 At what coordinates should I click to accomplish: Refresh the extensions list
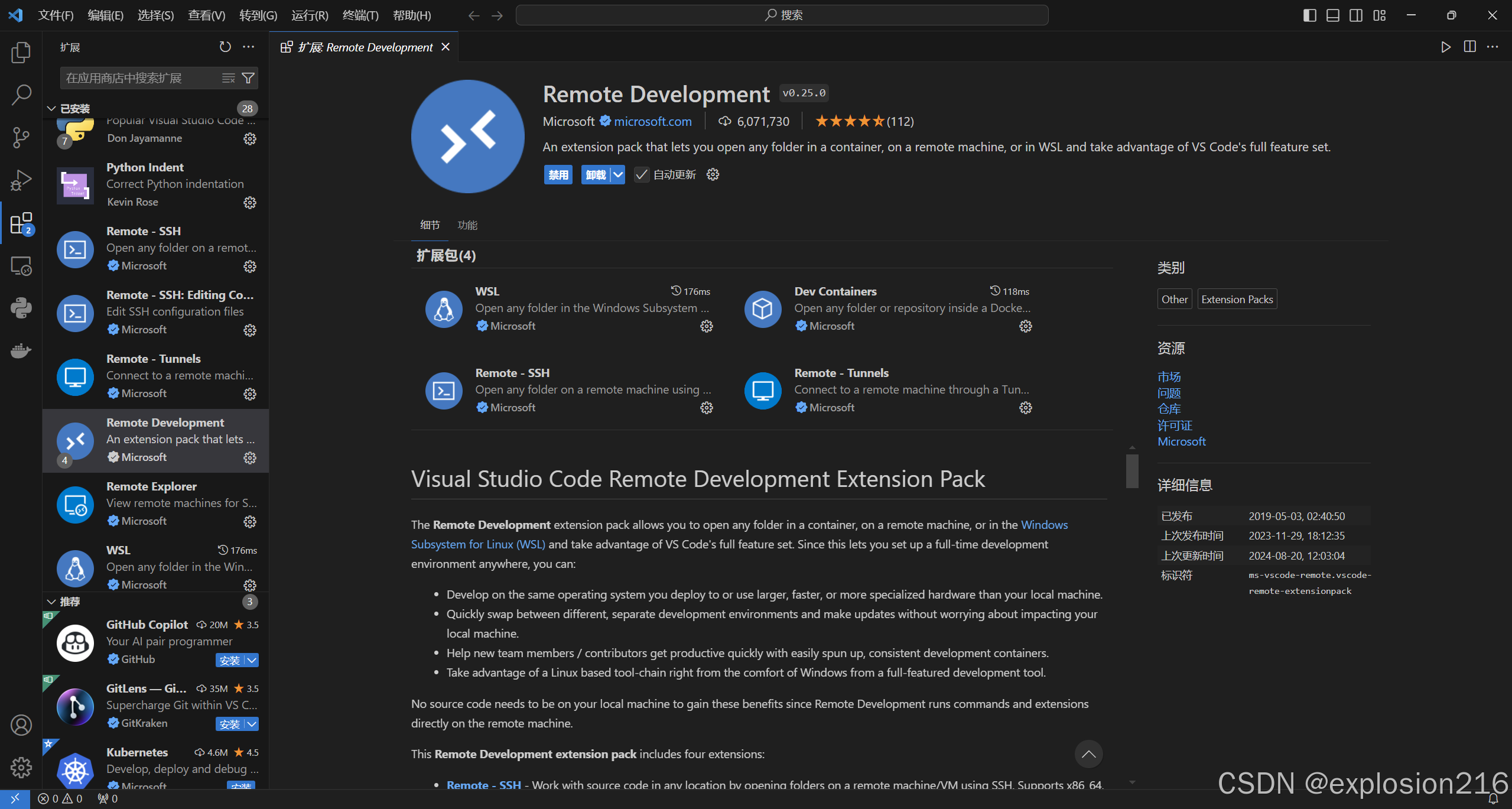(225, 47)
